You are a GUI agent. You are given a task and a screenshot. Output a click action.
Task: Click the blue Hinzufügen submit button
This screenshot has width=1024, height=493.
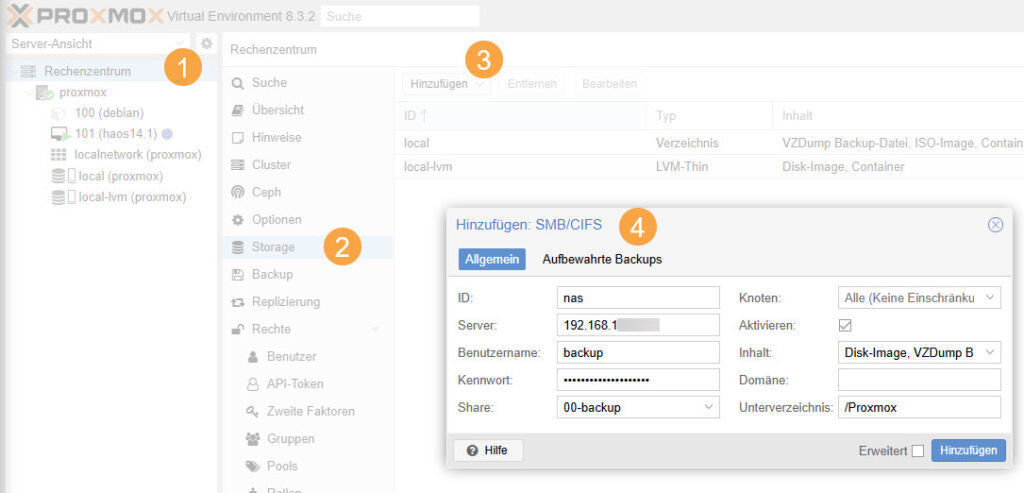(968, 451)
